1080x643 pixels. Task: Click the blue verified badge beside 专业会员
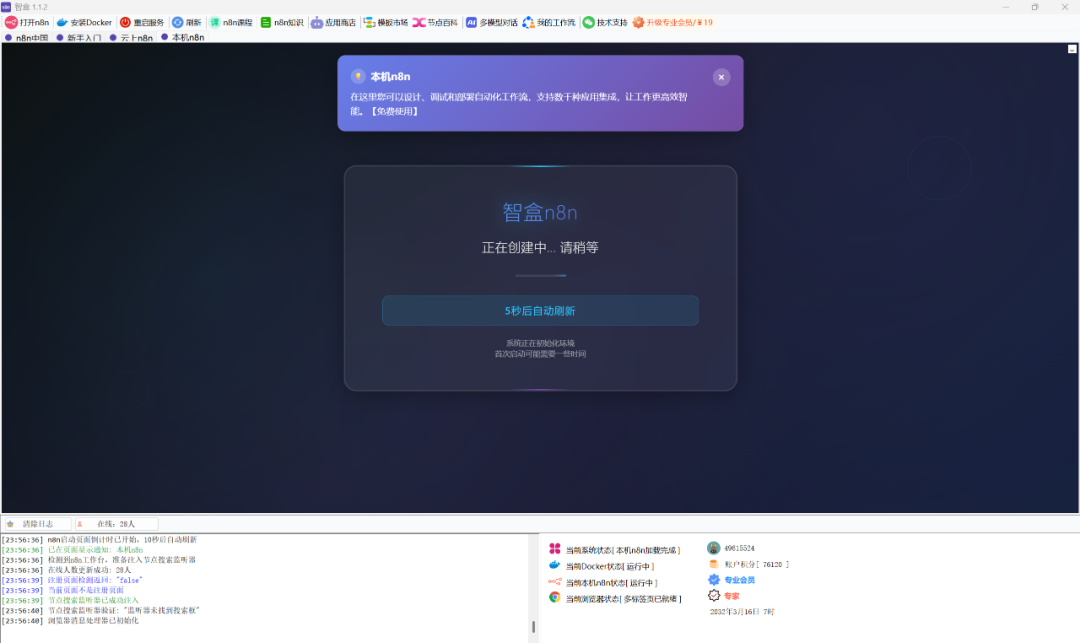pyautogui.click(x=714, y=580)
